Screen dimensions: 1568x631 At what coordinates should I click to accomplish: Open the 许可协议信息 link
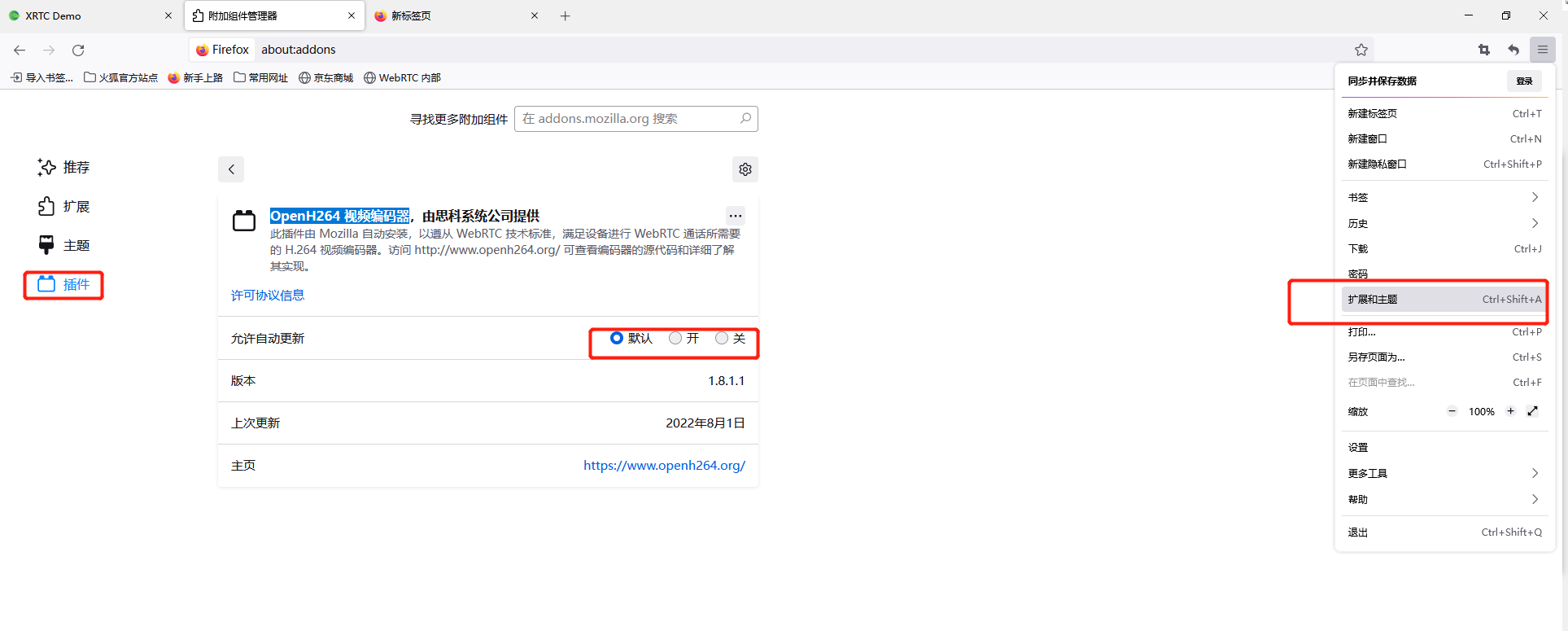(268, 295)
